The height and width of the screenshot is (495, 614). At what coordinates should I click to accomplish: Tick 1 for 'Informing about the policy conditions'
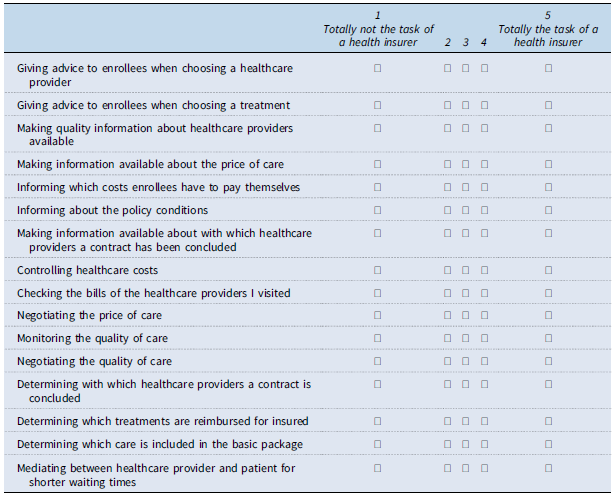378,210
